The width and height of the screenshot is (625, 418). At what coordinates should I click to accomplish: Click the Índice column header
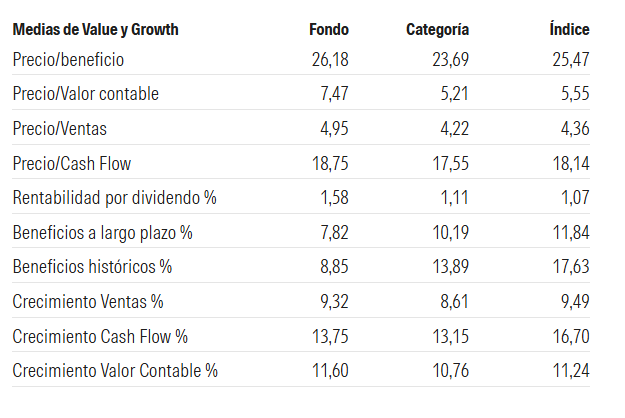(x=569, y=30)
